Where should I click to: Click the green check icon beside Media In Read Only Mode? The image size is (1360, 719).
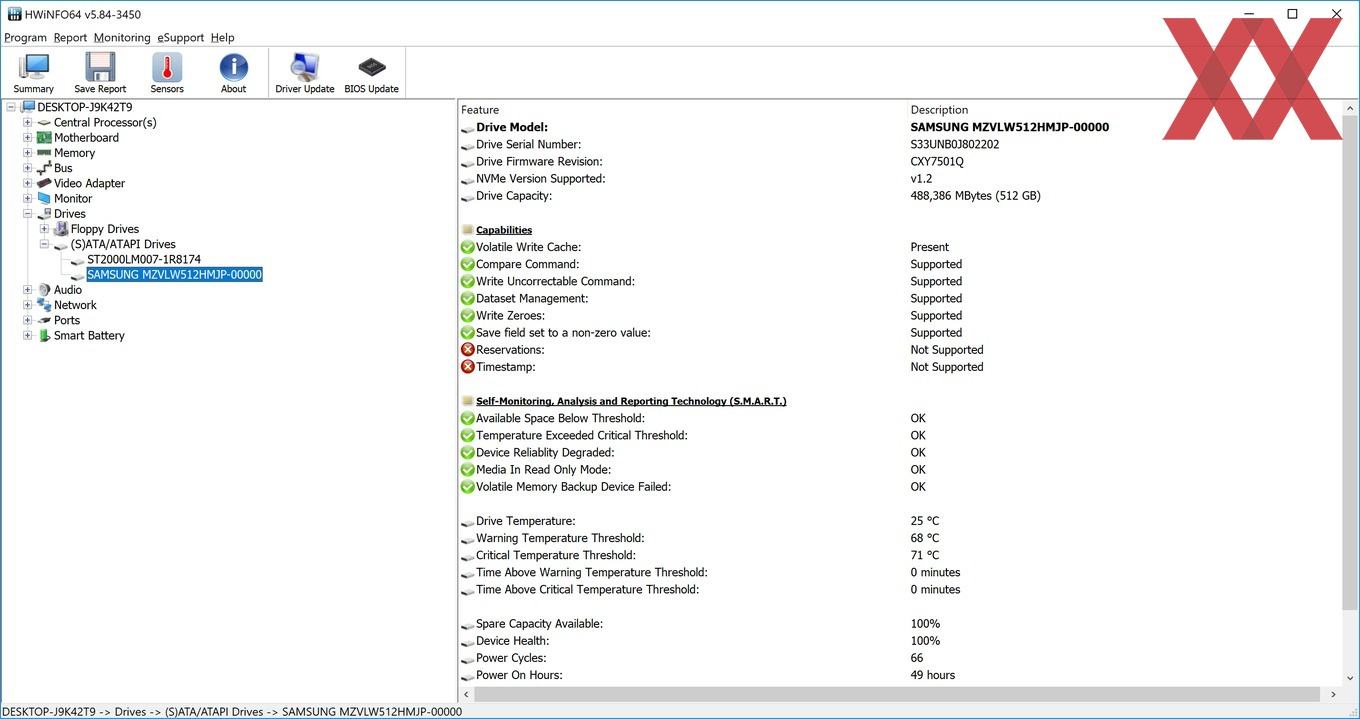pyautogui.click(x=467, y=470)
